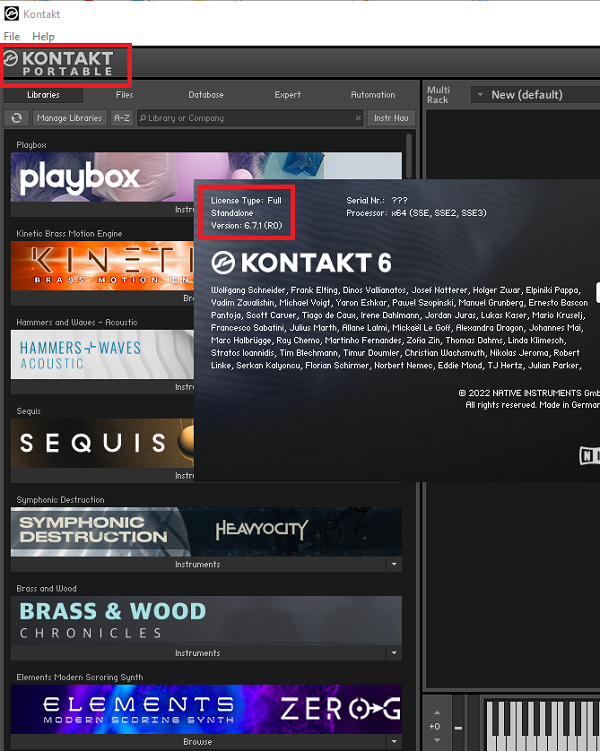This screenshot has height=751, width=600.
Task: Click the Kontakt app icon in title bar
Action: (x=11, y=13)
